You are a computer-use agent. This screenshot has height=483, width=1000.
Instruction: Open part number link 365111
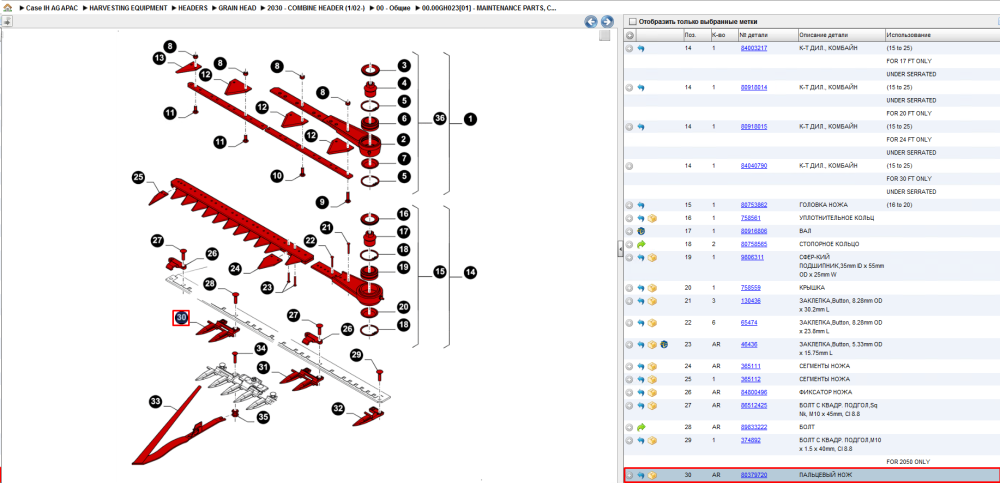pyautogui.click(x=750, y=366)
